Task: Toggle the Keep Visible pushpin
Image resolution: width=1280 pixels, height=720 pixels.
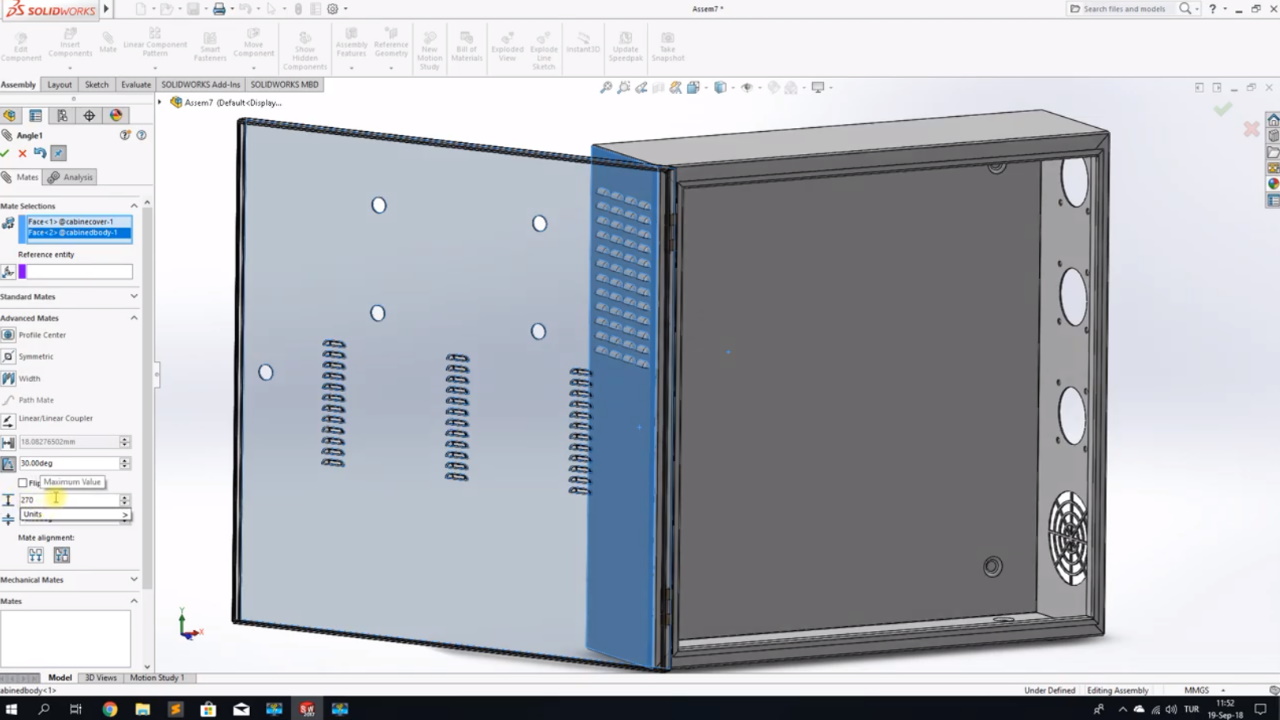Action: click(x=58, y=153)
